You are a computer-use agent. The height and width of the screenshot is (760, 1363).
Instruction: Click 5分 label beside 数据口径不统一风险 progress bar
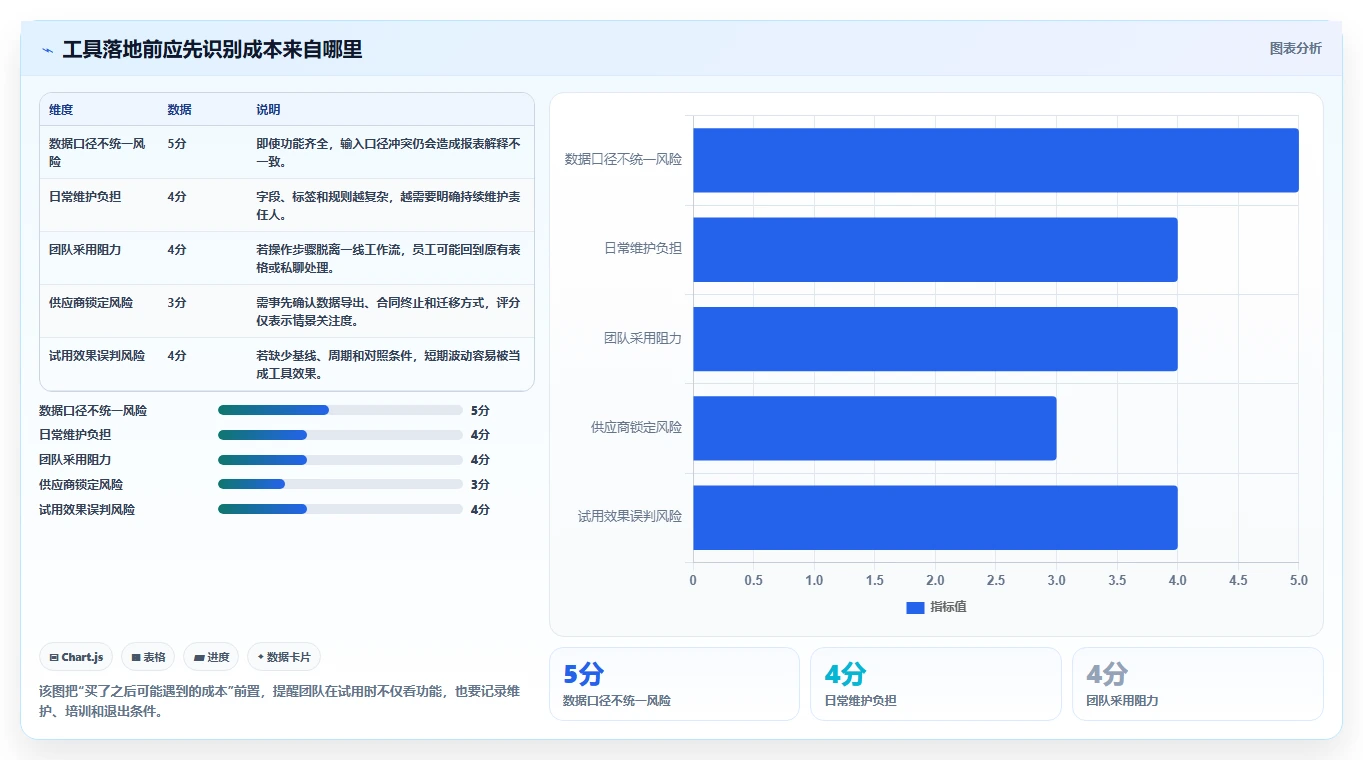coord(480,410)
